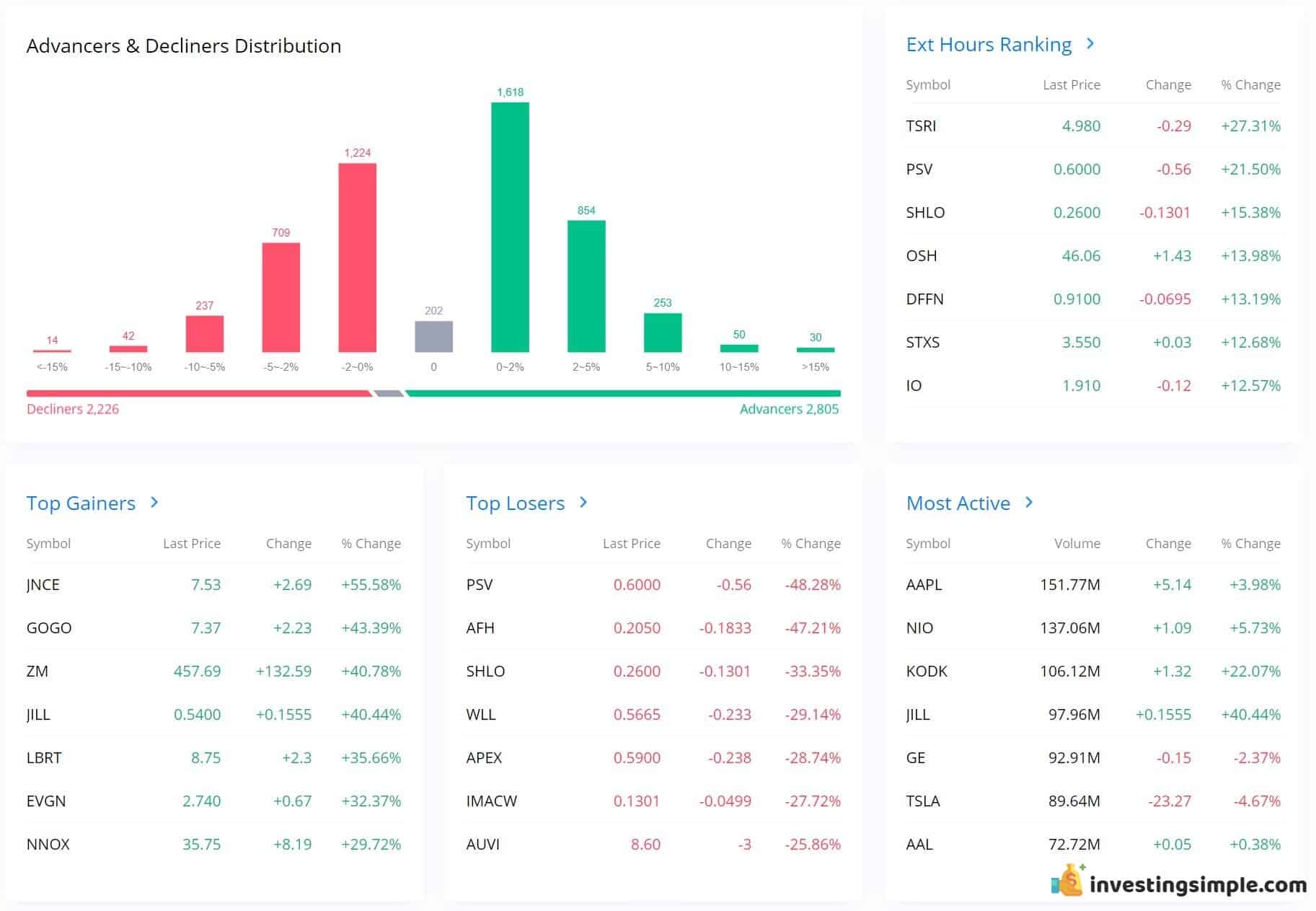The width and height of the screenshot is (1316, 911).
Task: Select the gray 0 bar with 202
Action: tap(433, 336)
